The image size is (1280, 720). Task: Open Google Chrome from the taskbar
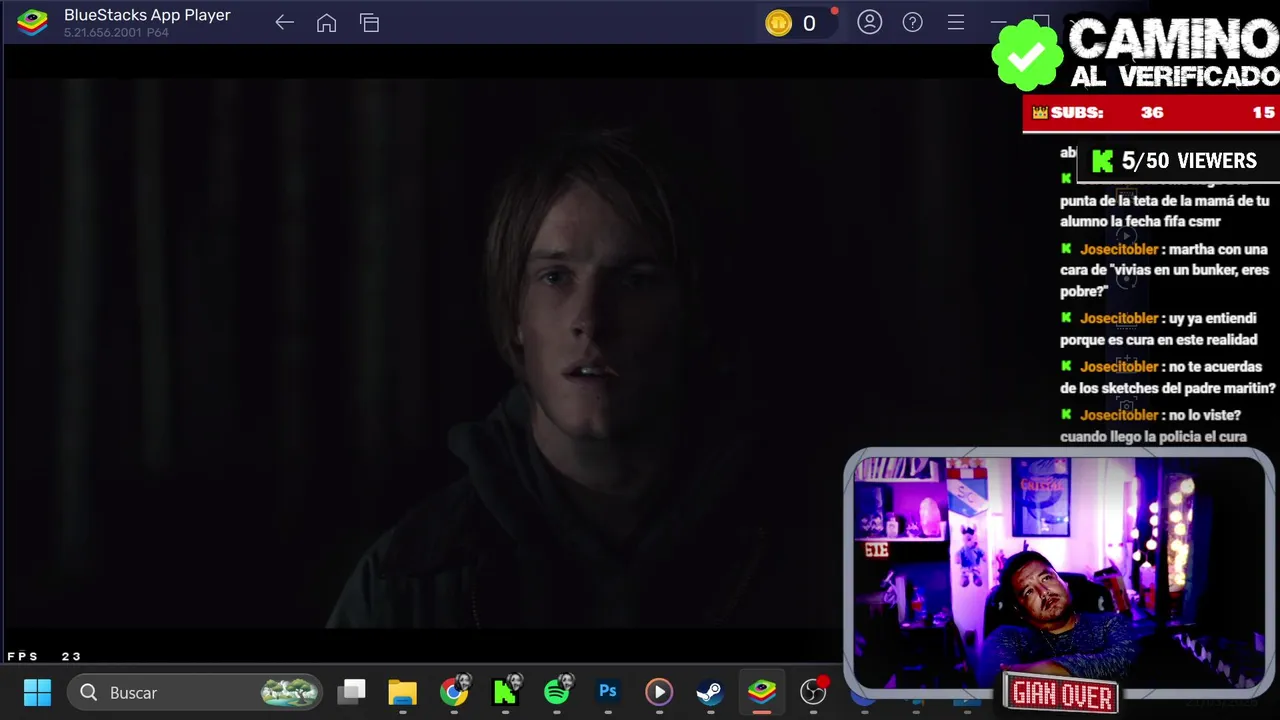(x=454, y=692)
